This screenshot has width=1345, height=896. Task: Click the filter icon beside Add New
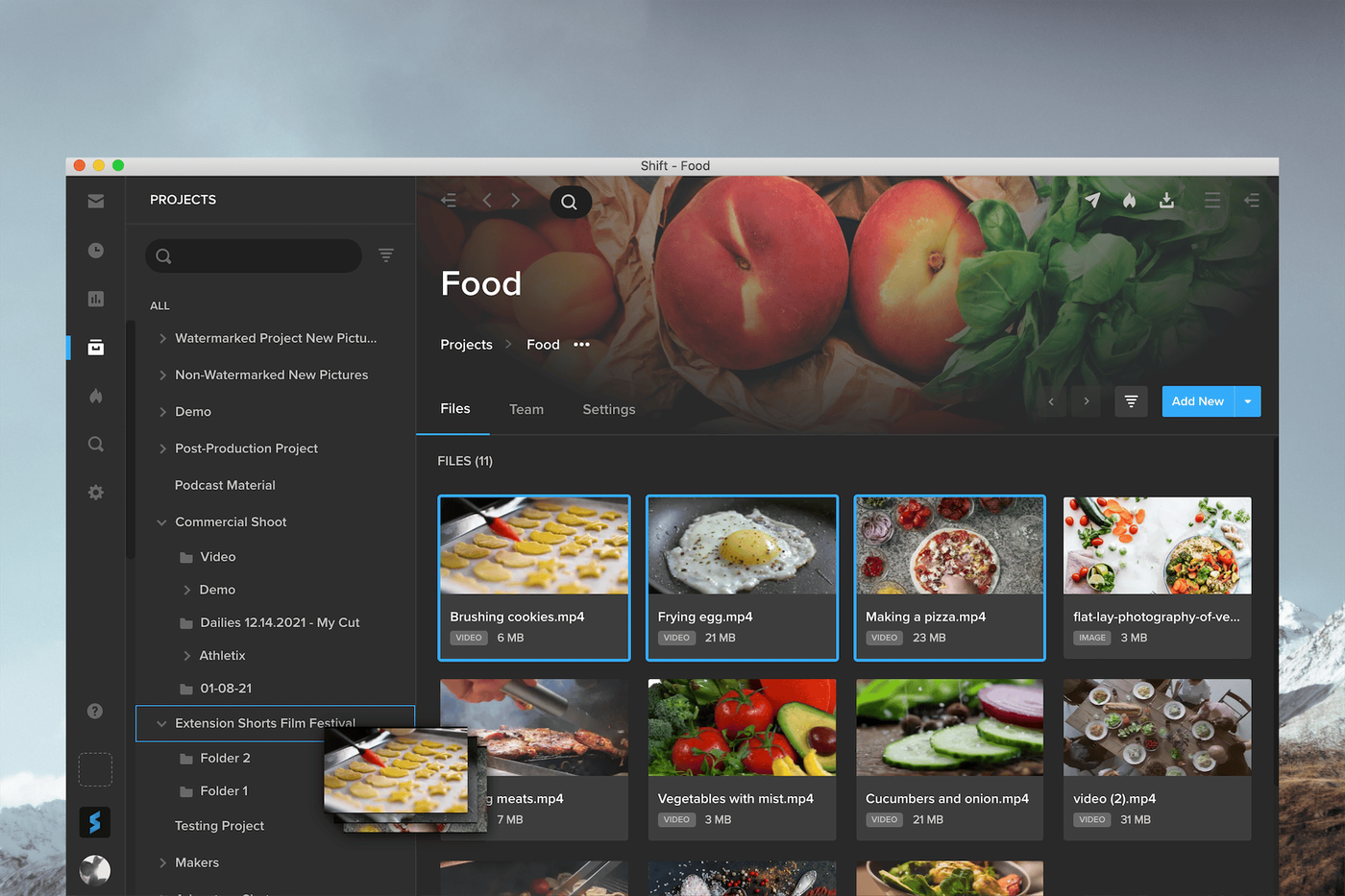click(1131, 401)
